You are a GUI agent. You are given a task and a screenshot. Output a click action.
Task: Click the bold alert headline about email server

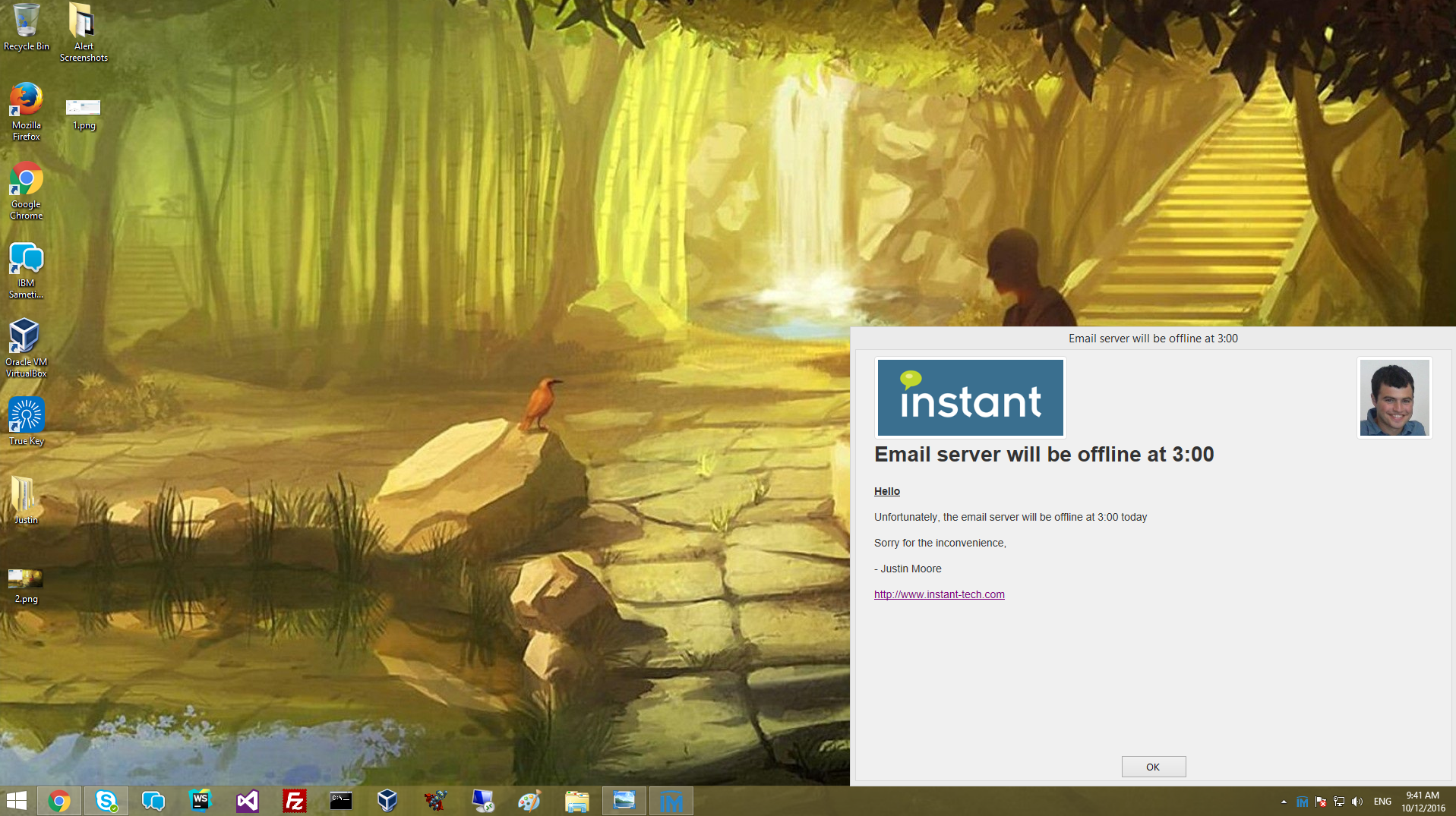point(1044,455)
